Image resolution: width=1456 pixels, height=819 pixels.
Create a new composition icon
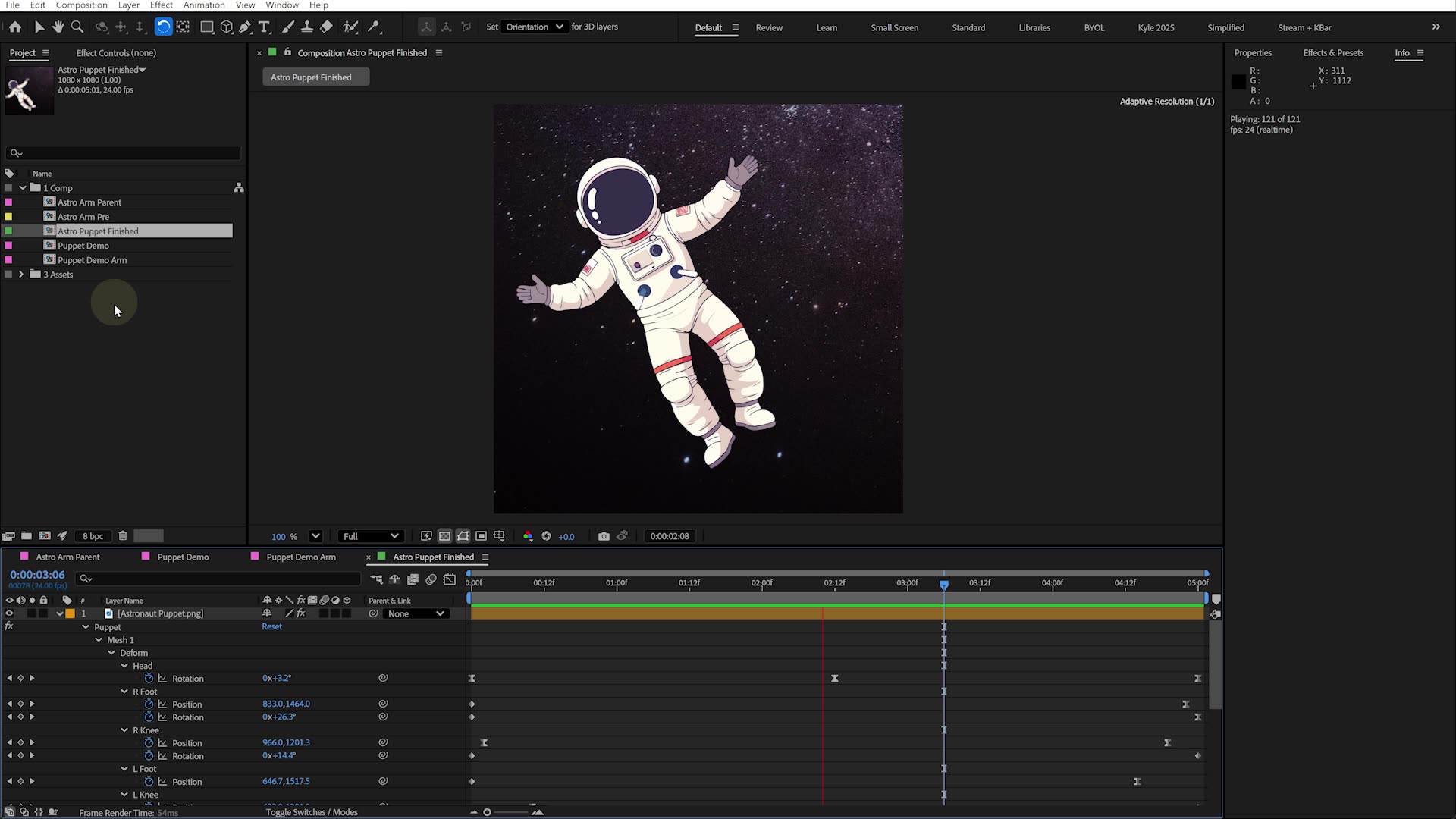click(x=45, y=536)
